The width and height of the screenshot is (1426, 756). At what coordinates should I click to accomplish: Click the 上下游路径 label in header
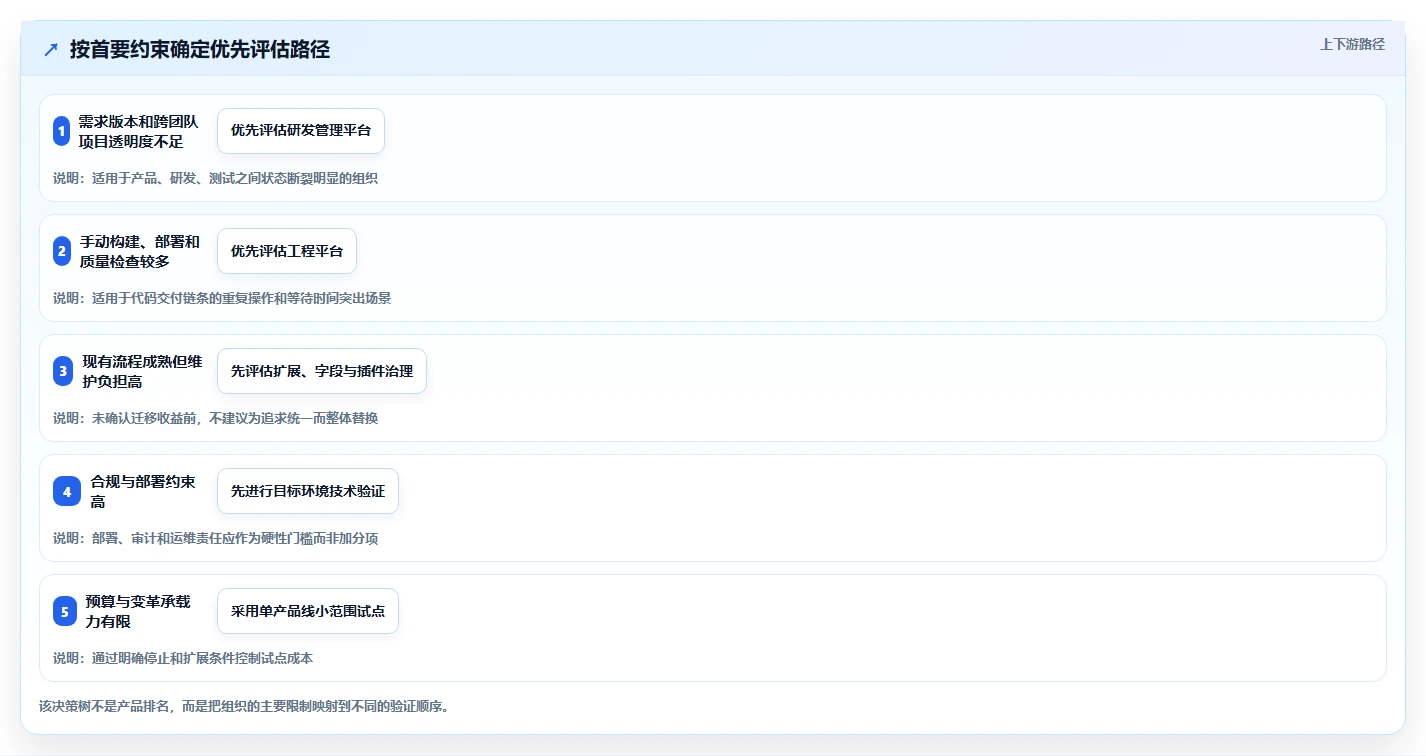pos(1352,44)
